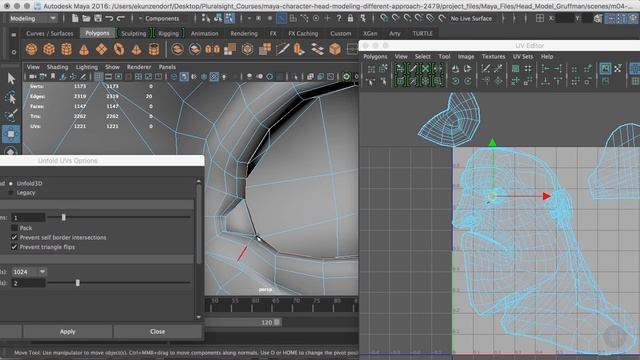
Task: Adjust the room space slider handle
Action: [78, 282]
